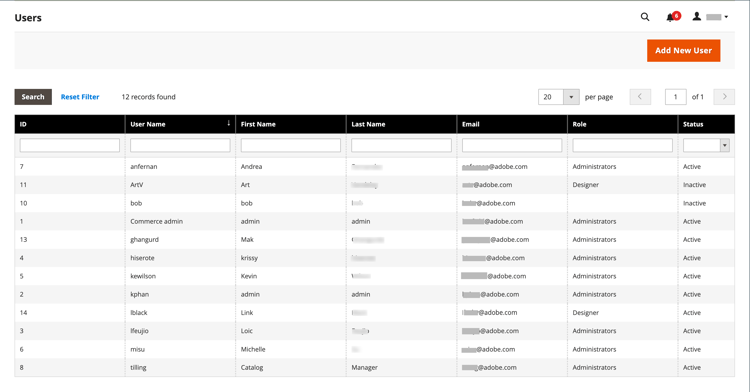Screen dimensions: 750x392
Task: Sort by the Last Name column header
Action: click(x=401, y=124)
